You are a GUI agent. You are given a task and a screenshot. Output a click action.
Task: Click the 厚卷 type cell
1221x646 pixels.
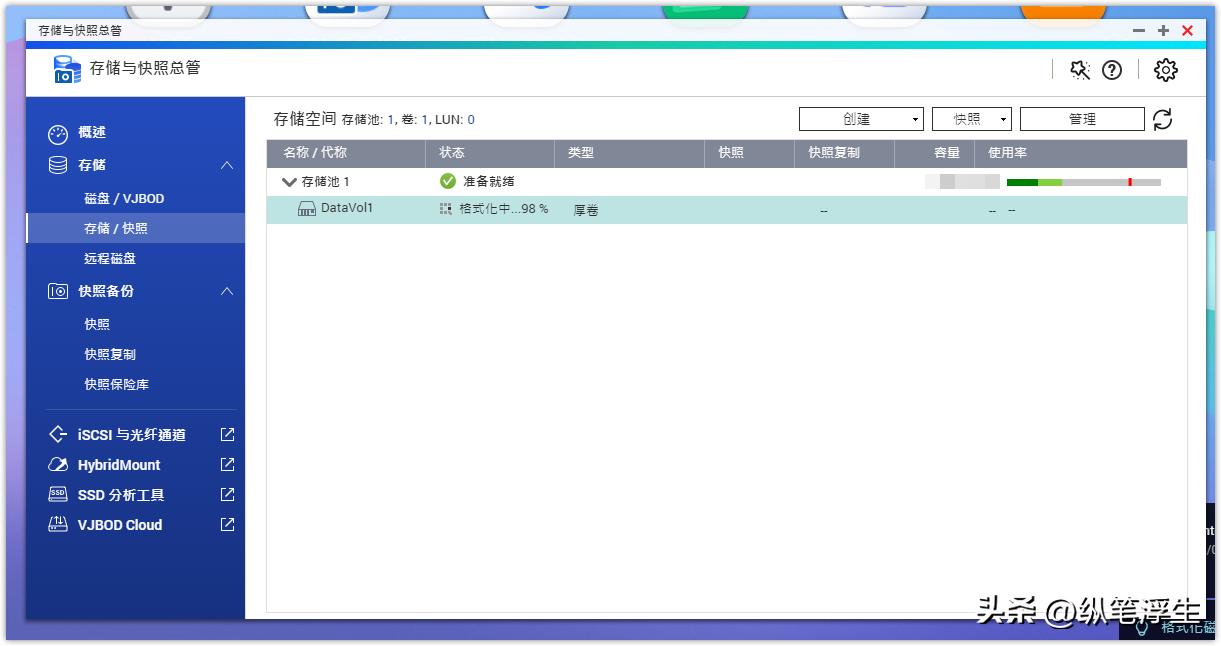click(586, 211)
